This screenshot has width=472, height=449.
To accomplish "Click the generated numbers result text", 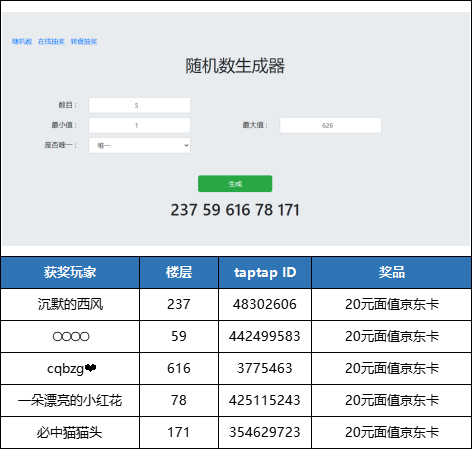I will [235, 210].
